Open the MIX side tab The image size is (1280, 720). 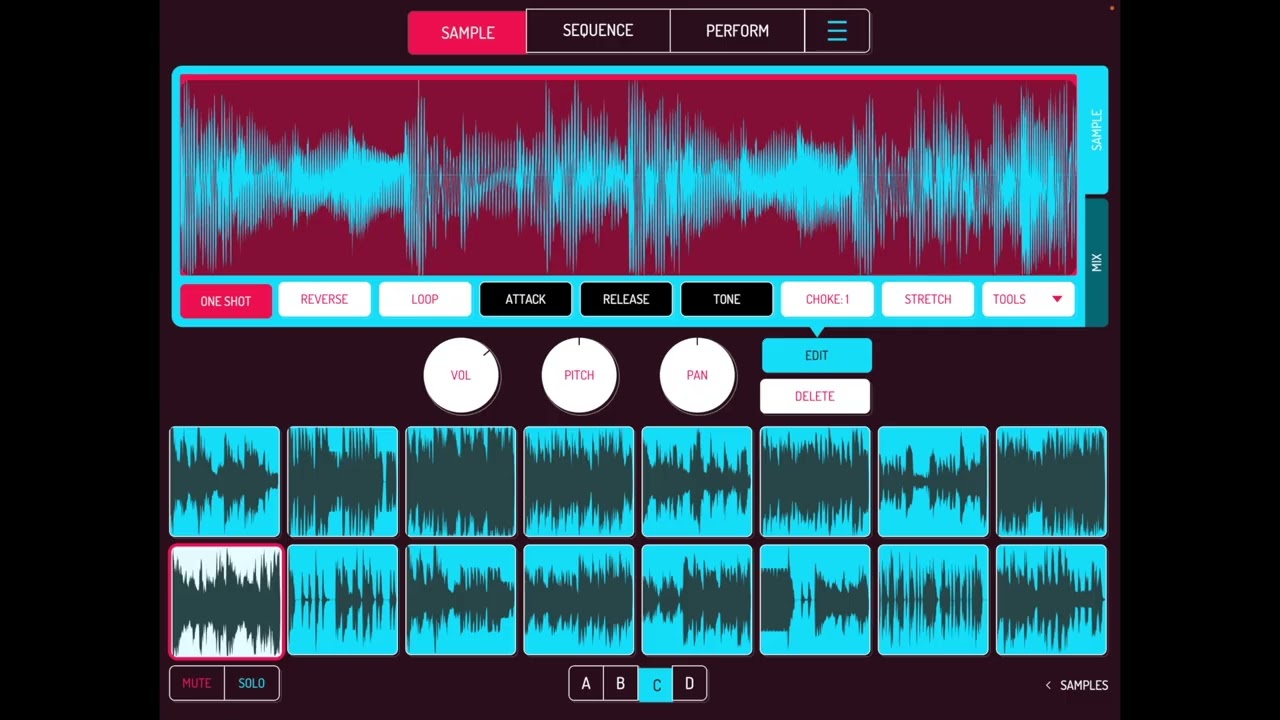1097,262
